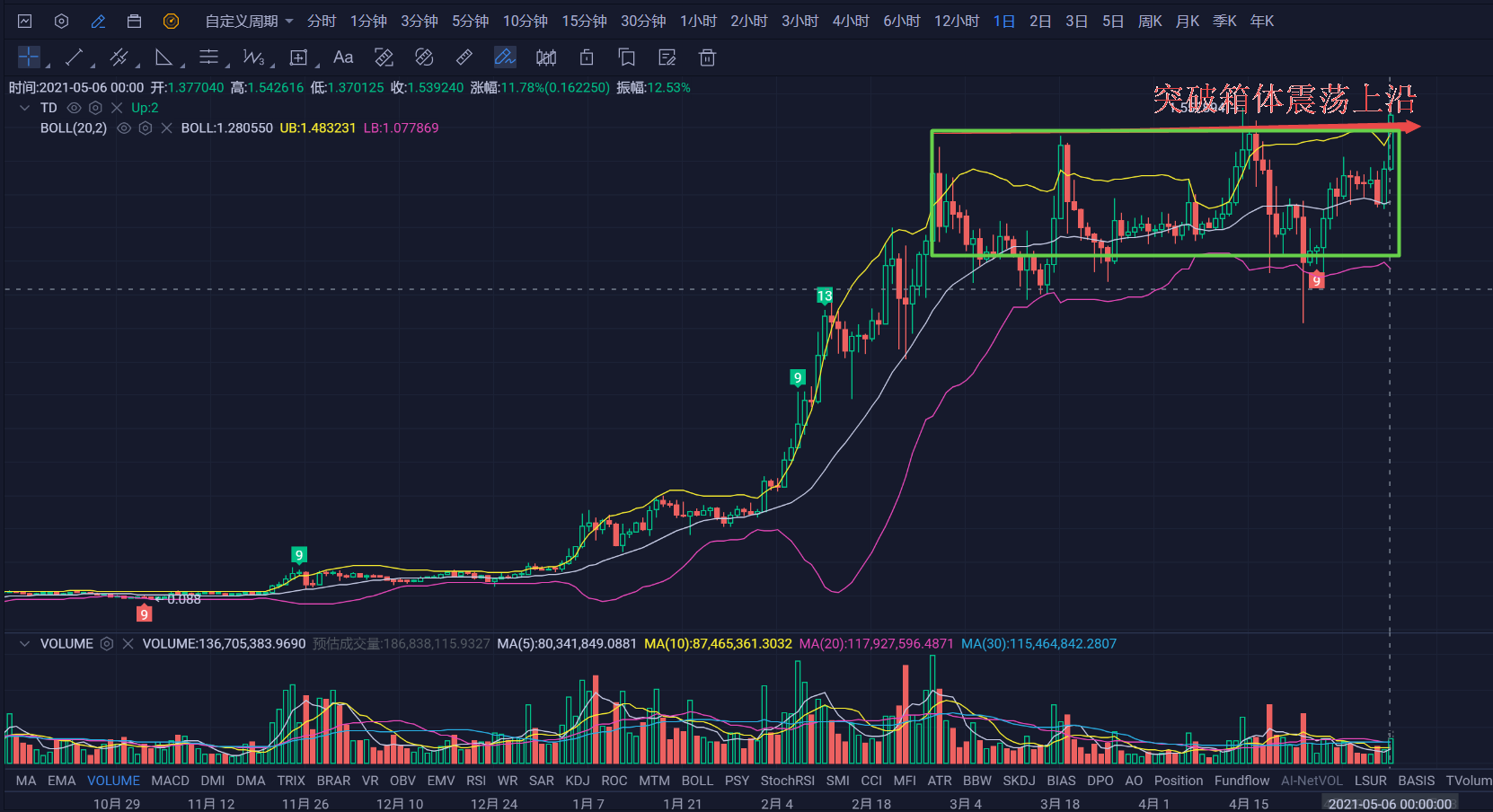Select the BOLL indicator in bottom bar

pos(697,781)
